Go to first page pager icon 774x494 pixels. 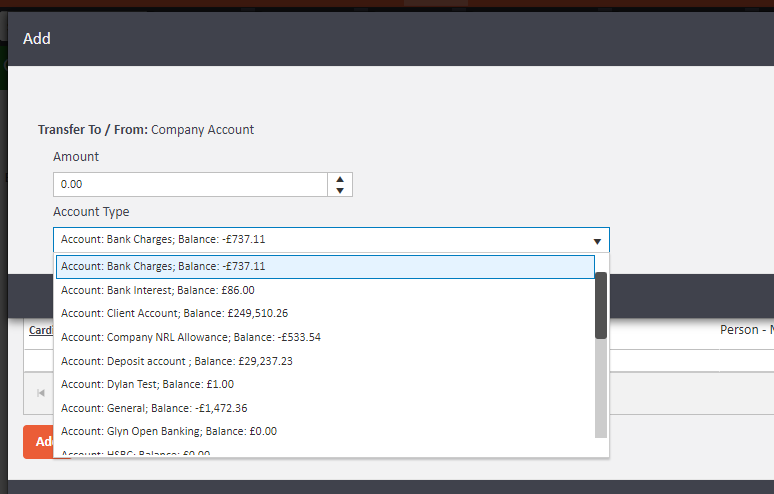pyautogui.click(x=41, y=393)
